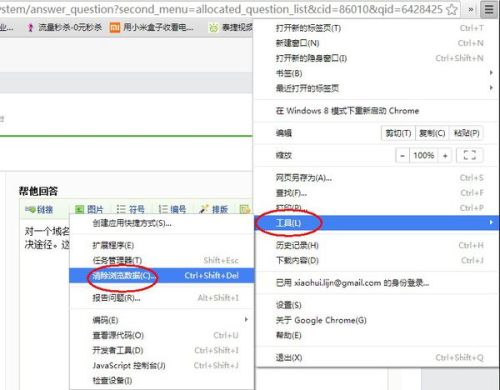Click the 排版 formatting icon
The image size is (500, 390).
tap(213, 210)
